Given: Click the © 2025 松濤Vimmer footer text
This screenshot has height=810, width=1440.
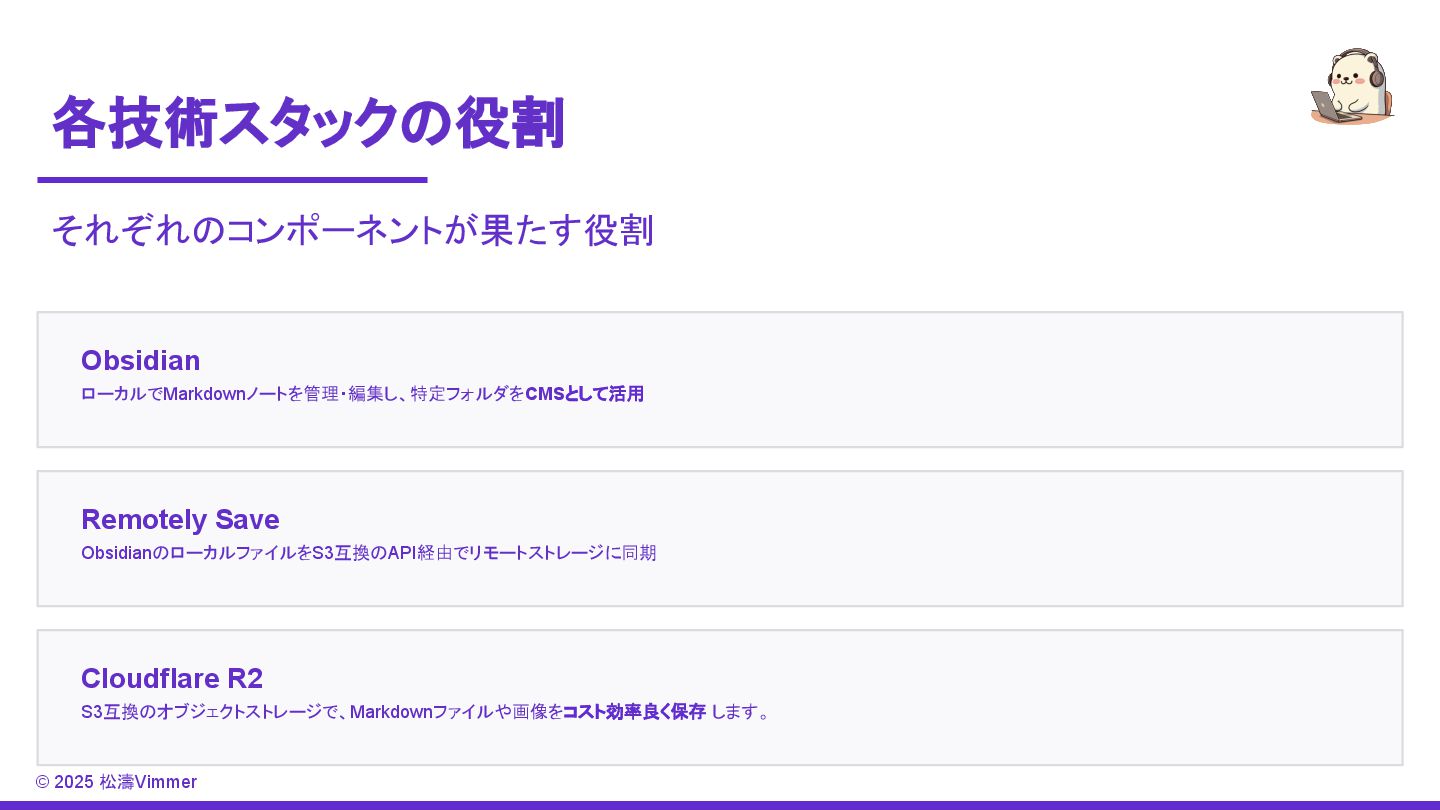Looking at the screenshot, I should pos(116,782).
